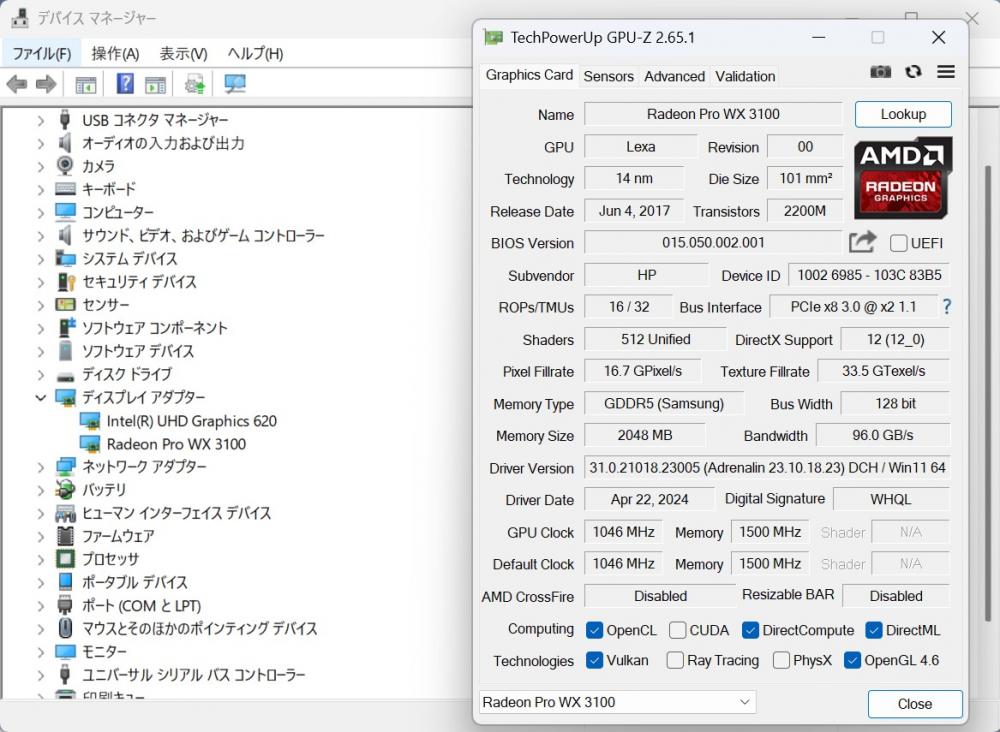Image resolution: width=1000 pixels, height=732 pixels.
Task: Open the ファイル(F) menu
Action: (41, 54)
